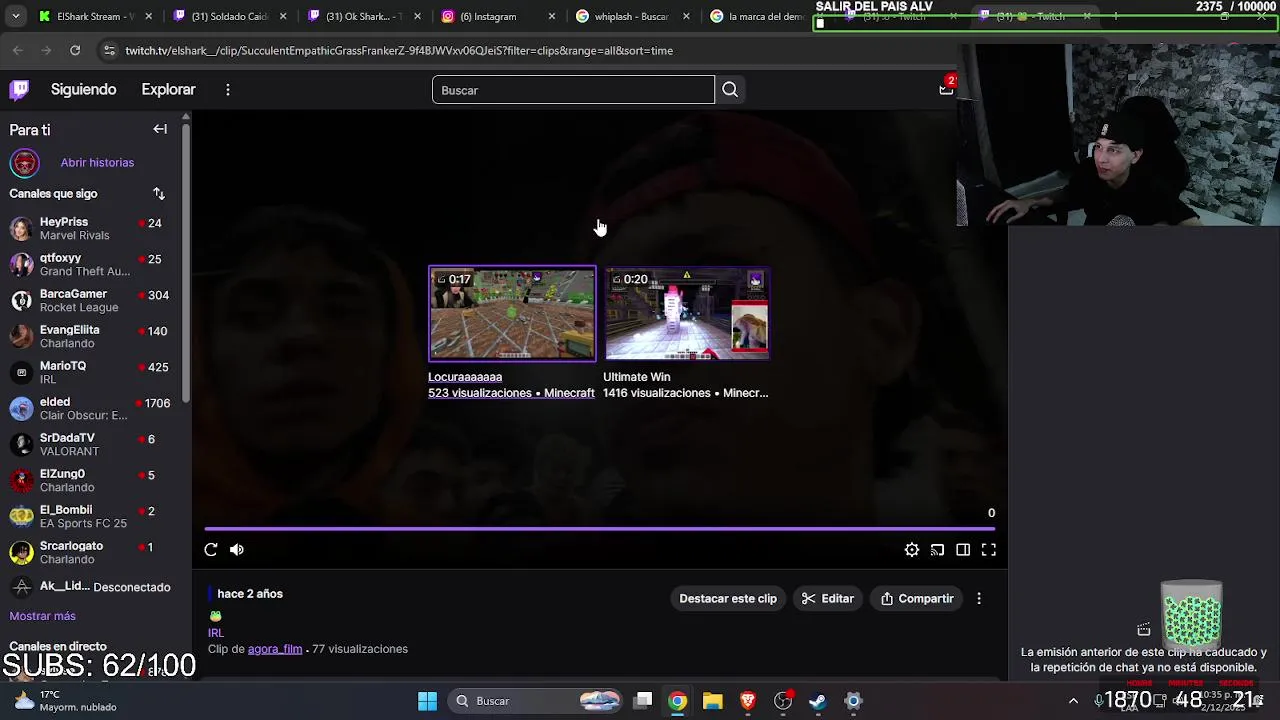1280x720 pixels.
Task: Play the Locuraaaaaaa clip thumbnail
Action: point(512,313)
